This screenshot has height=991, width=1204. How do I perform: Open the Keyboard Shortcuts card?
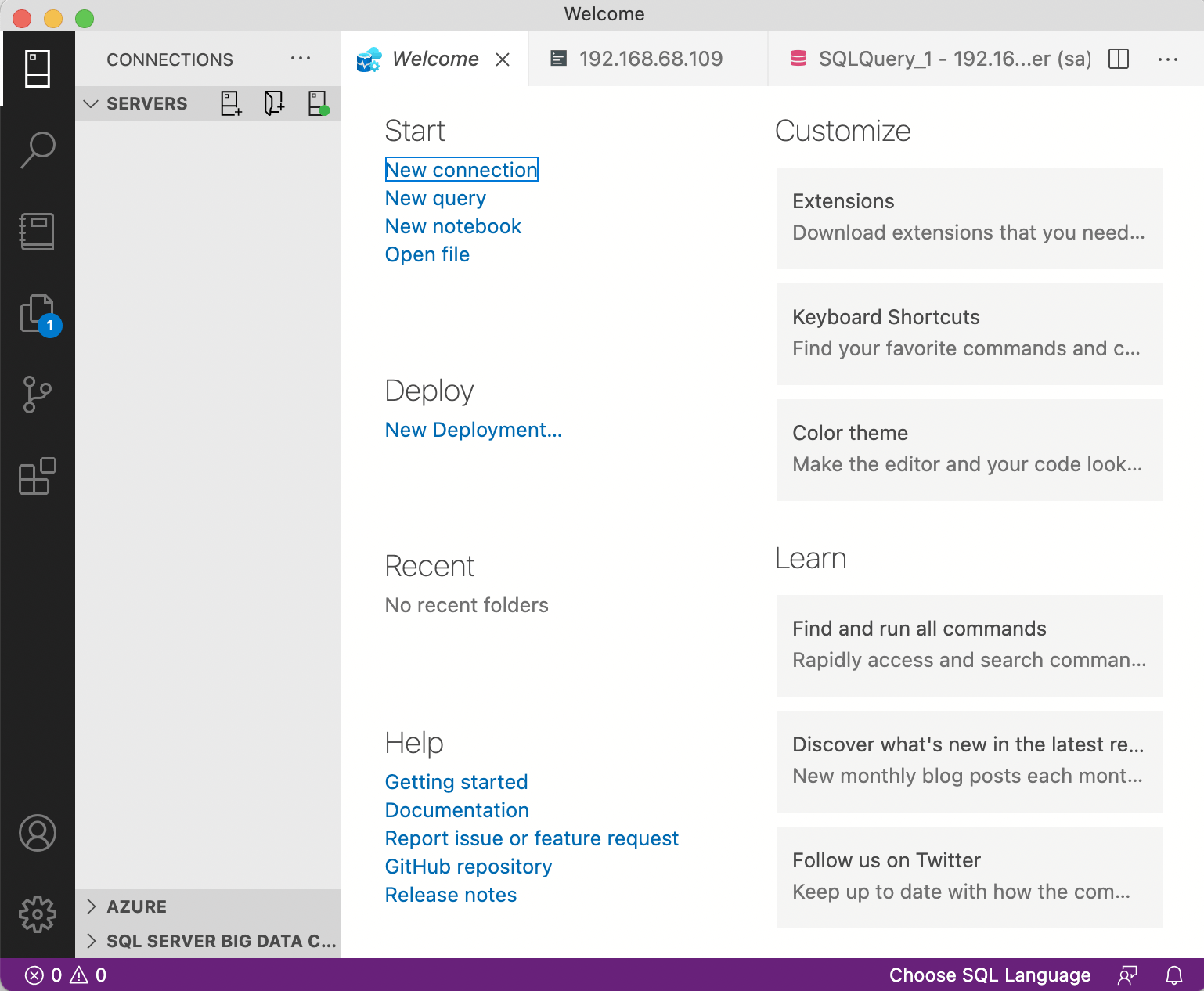969,334
